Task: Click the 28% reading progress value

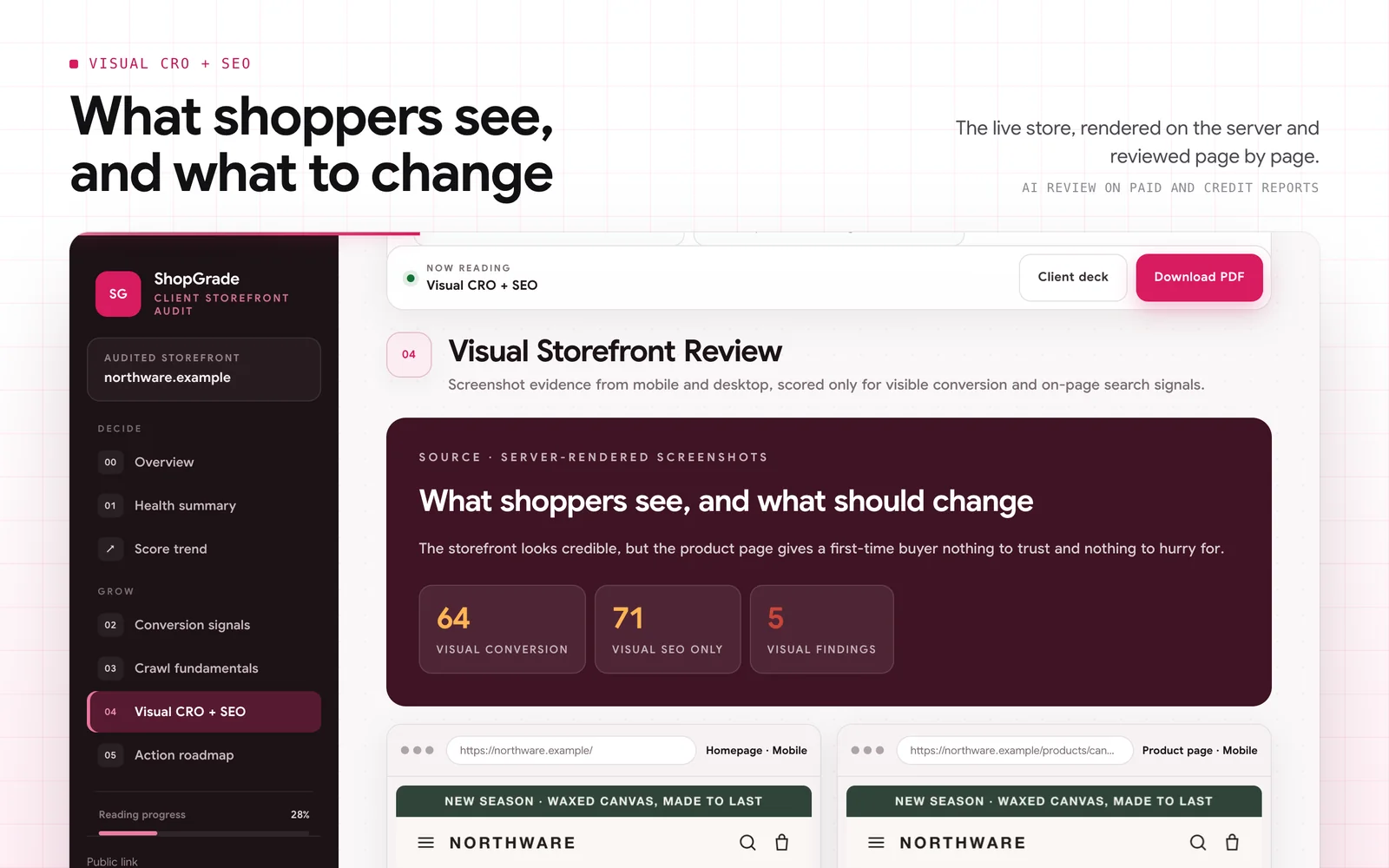Action: pos(300,814)
